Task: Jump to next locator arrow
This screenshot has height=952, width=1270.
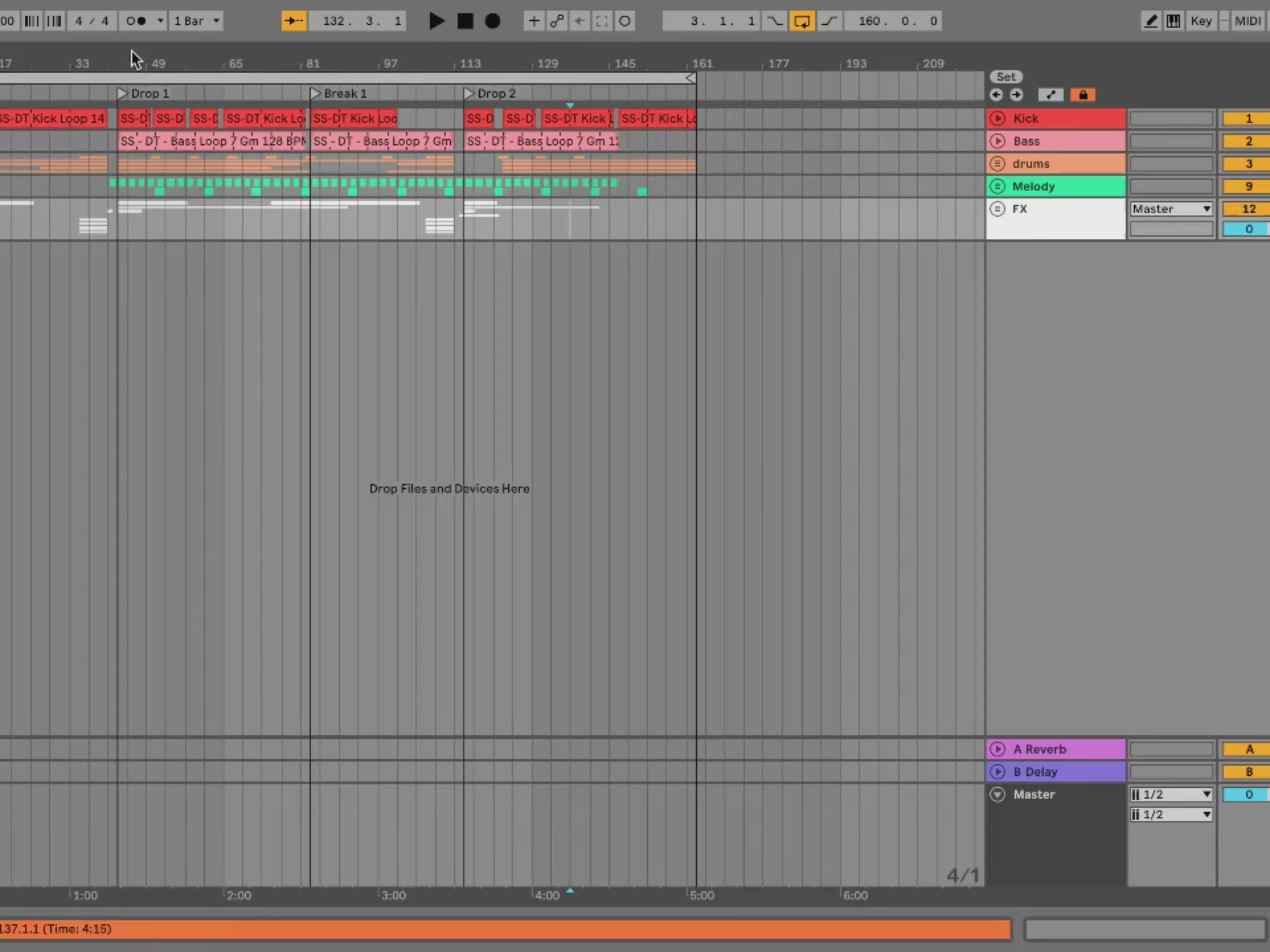Action: tap(1016, 95)
